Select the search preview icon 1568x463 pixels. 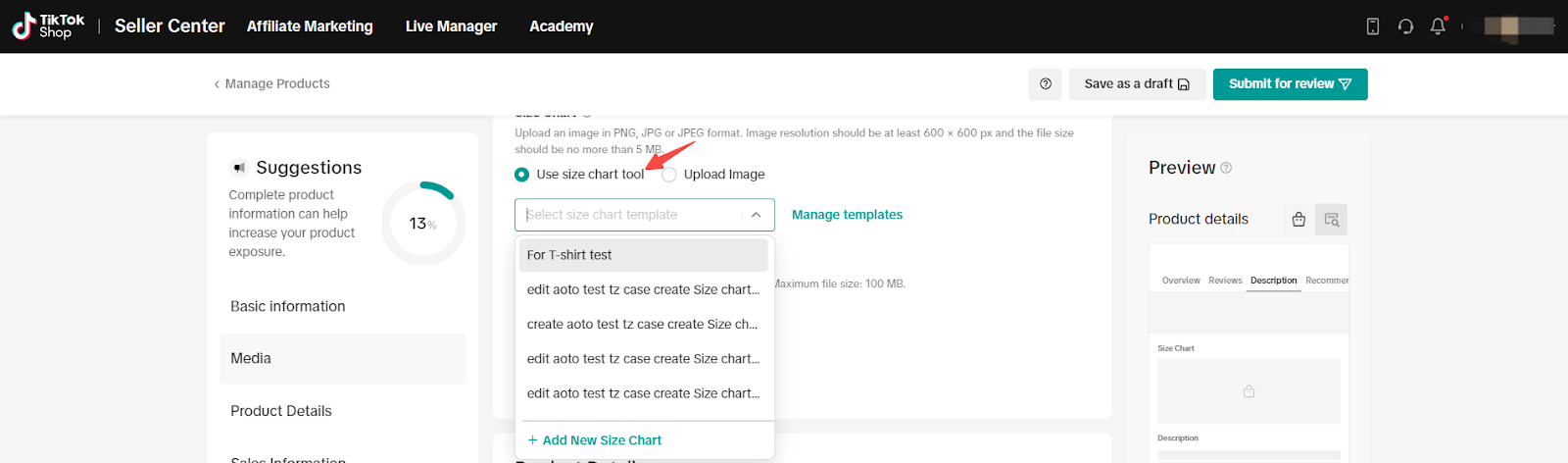[x=1332, y=220]
